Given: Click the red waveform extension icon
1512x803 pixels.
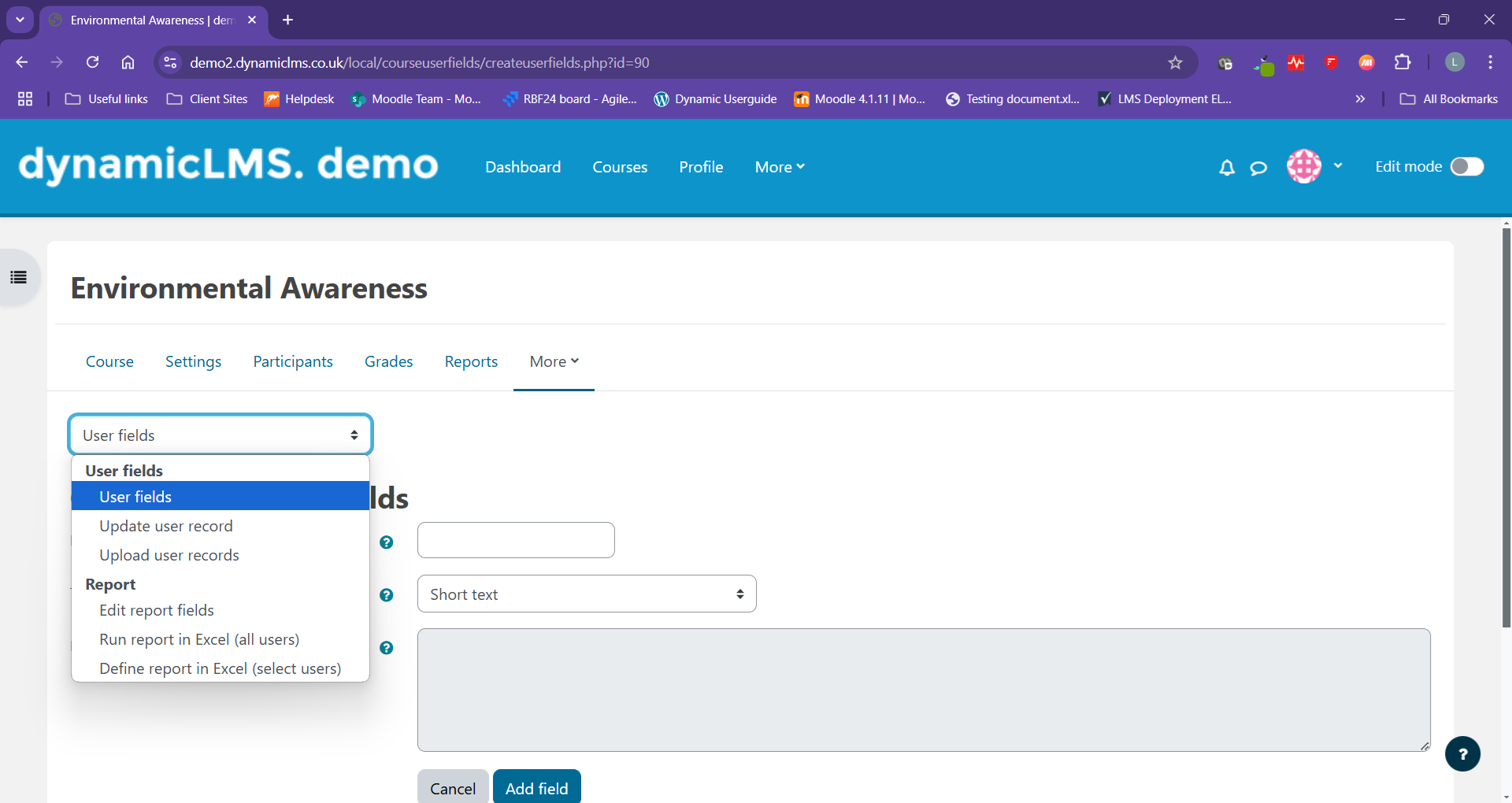Looking at the screenshot, I should (x=1296, y=62).
